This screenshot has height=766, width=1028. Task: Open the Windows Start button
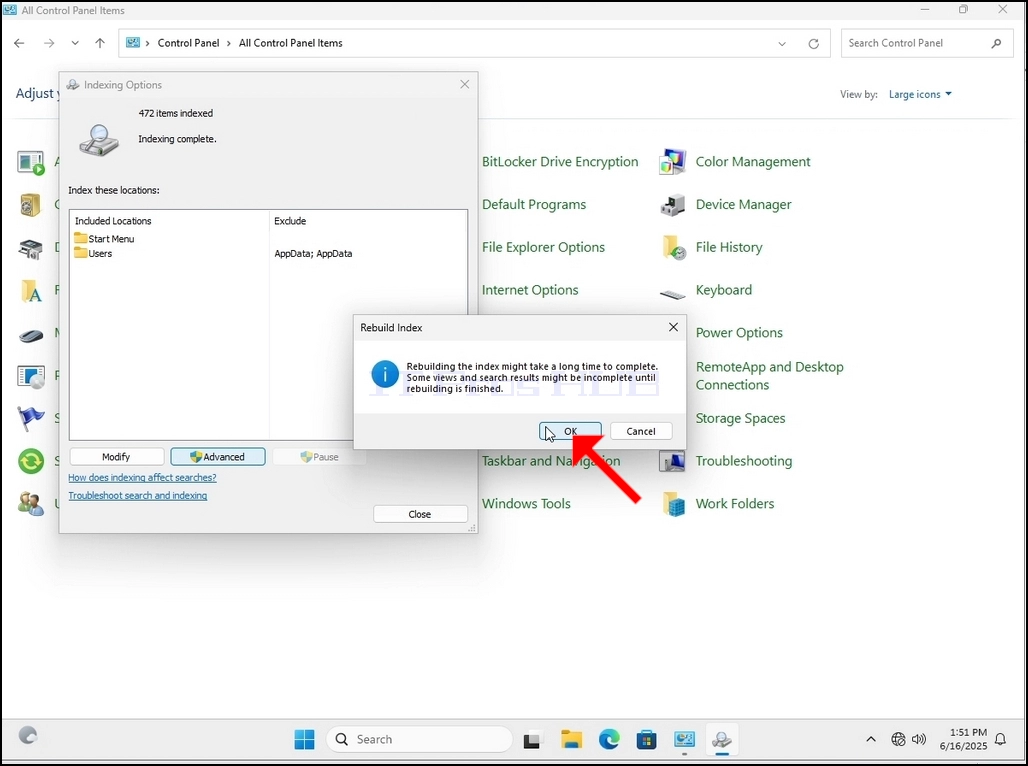tap(304, 739)
